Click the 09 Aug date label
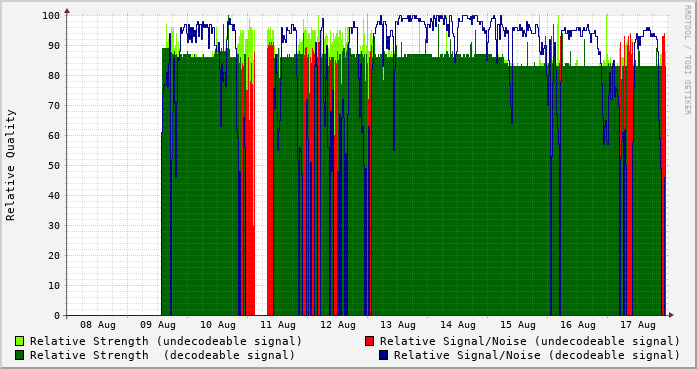 [158, 325]
